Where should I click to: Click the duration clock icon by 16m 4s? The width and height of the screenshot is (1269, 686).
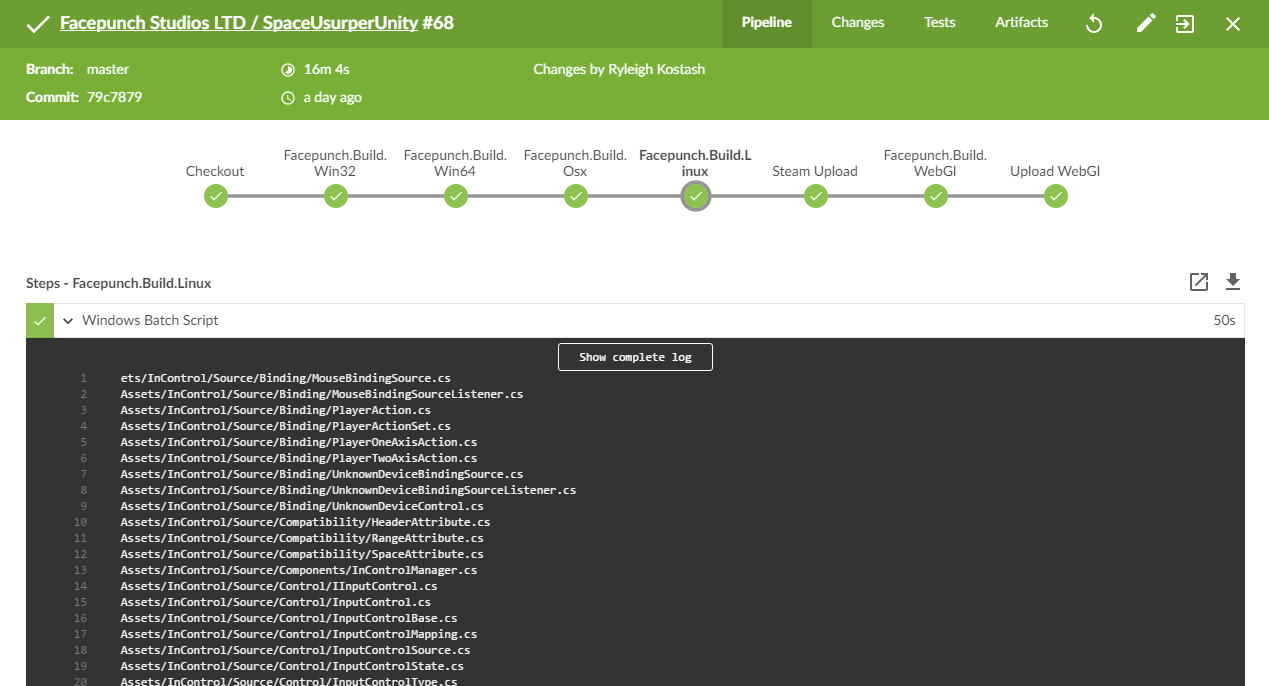[288, 70]
